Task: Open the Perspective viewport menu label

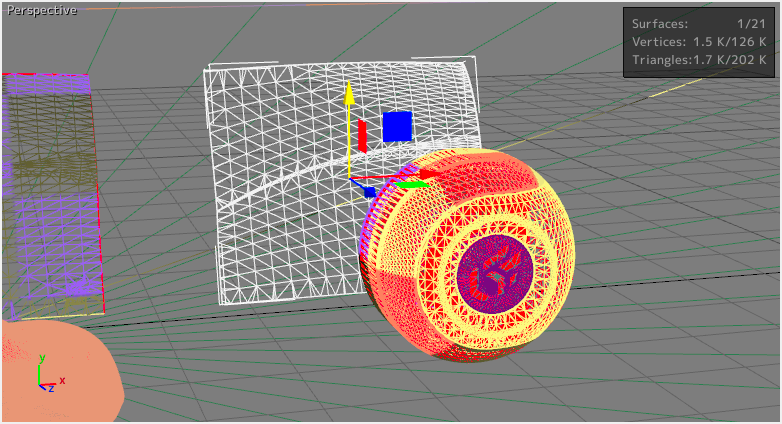Action: [42, 10]
